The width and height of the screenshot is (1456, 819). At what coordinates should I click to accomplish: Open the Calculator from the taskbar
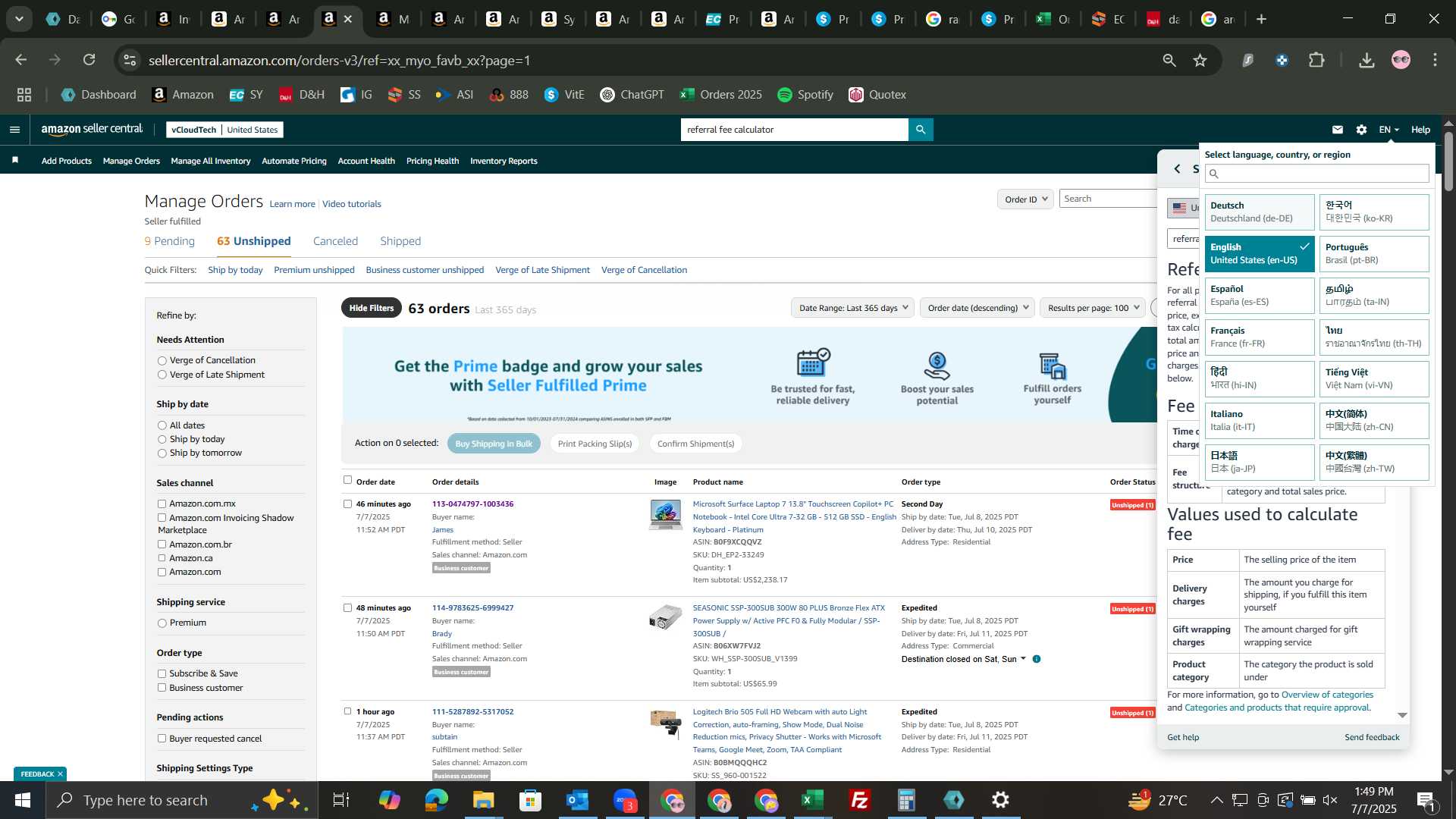tap(907, 800)
